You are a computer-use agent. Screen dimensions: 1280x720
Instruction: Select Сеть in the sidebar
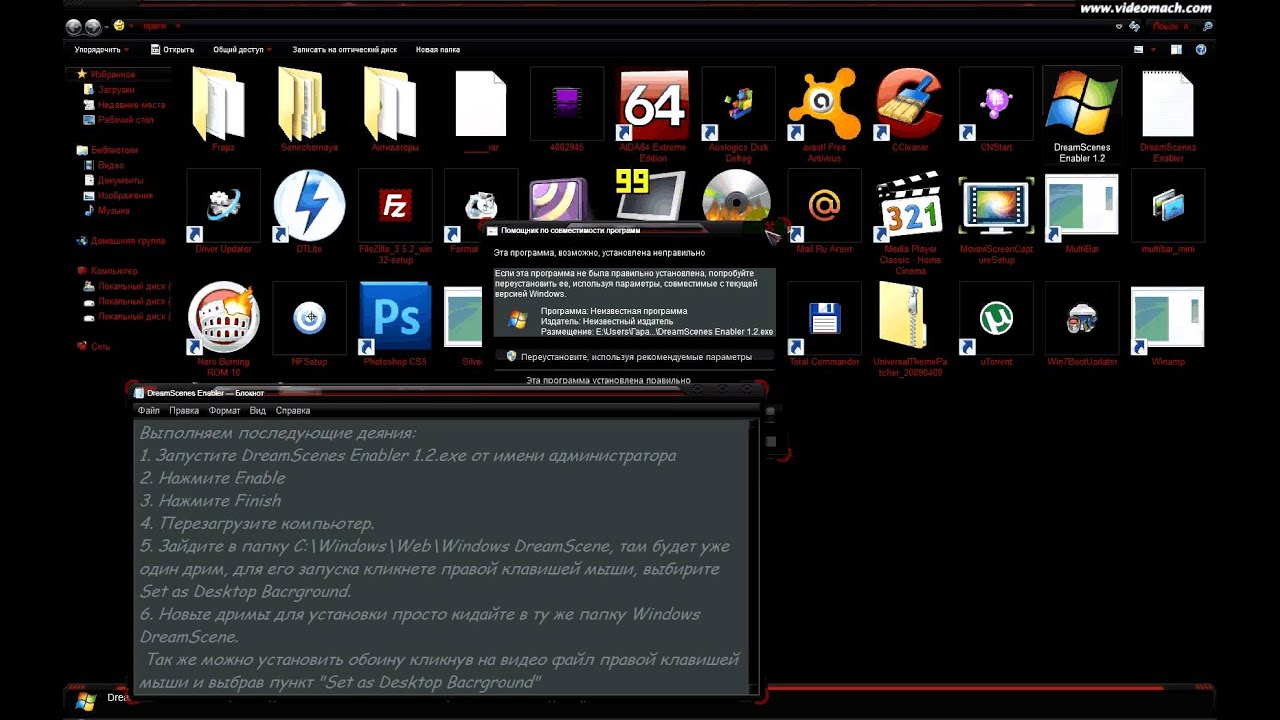click(94, 346)
